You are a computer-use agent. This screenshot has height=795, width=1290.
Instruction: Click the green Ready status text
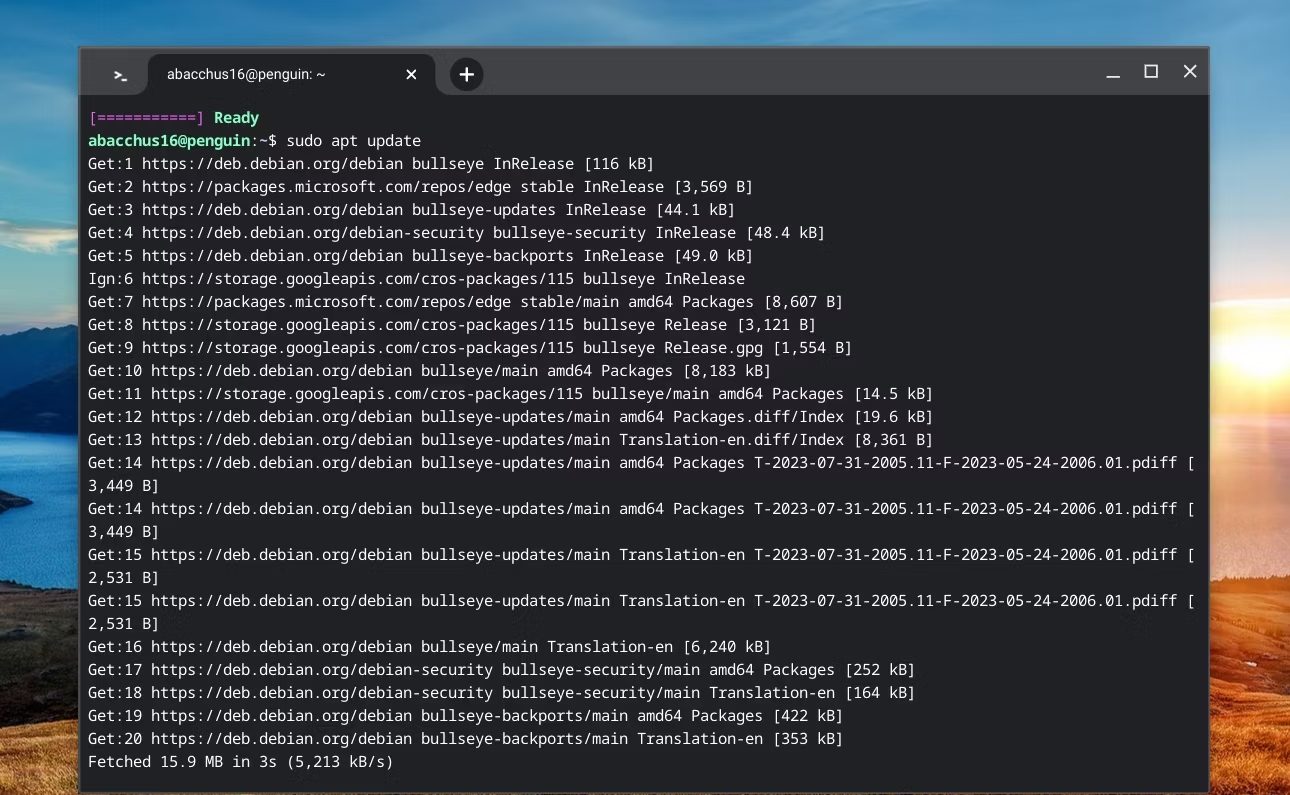click(x=236, y=118)
